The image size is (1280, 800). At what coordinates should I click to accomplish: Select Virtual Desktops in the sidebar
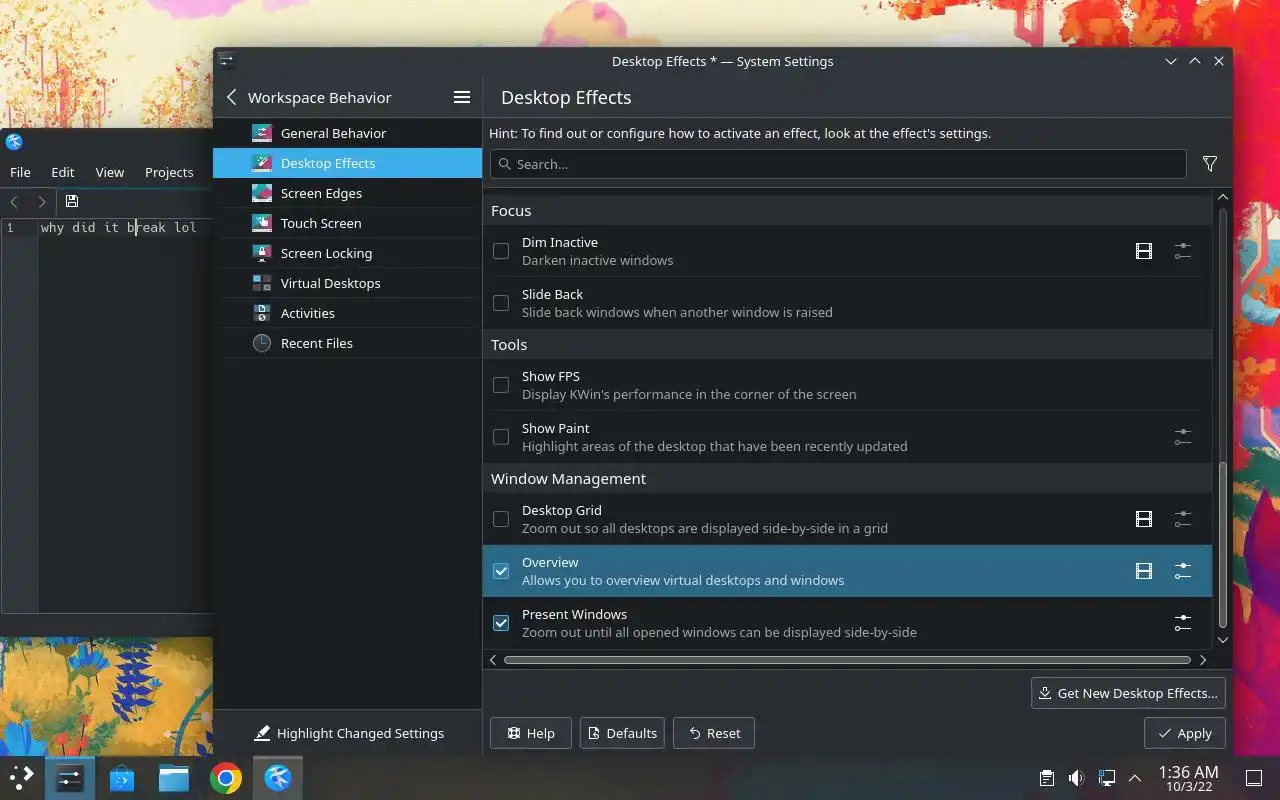(347, 283)
